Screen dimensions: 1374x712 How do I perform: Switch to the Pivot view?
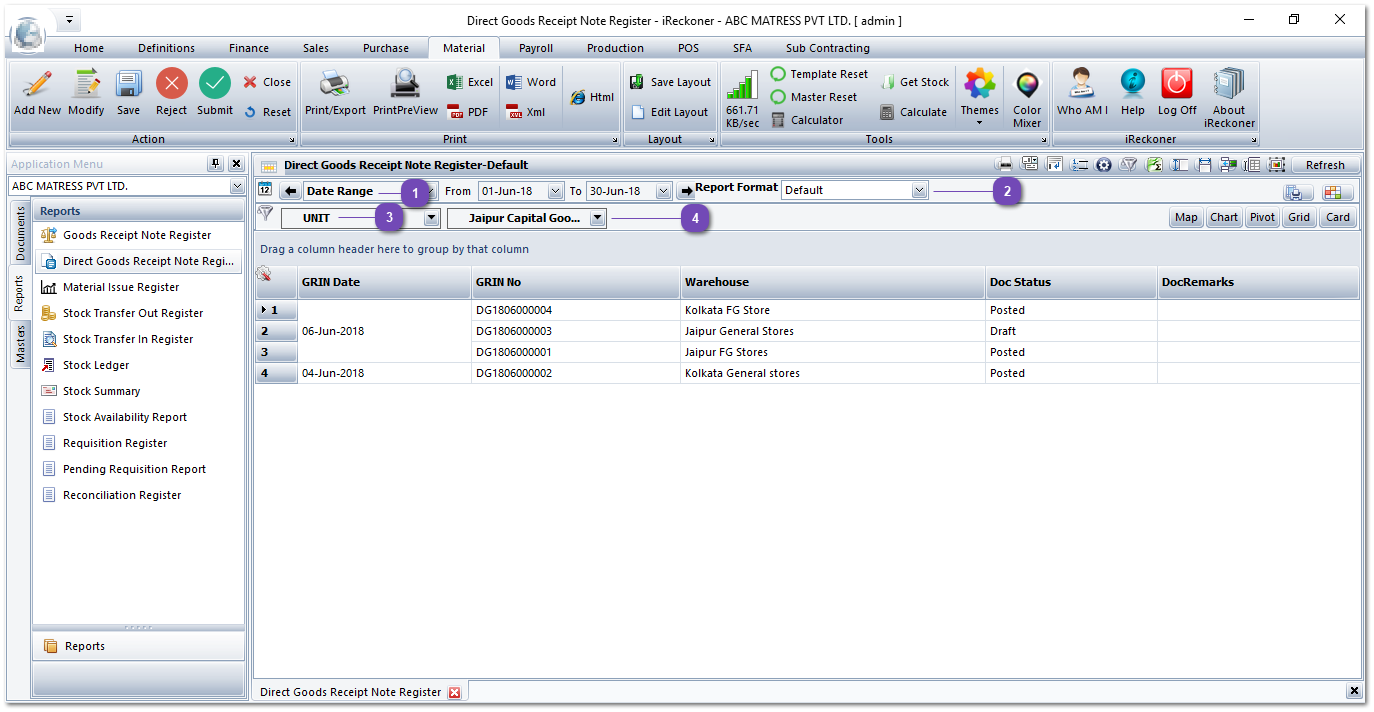tap(1262, 217)
